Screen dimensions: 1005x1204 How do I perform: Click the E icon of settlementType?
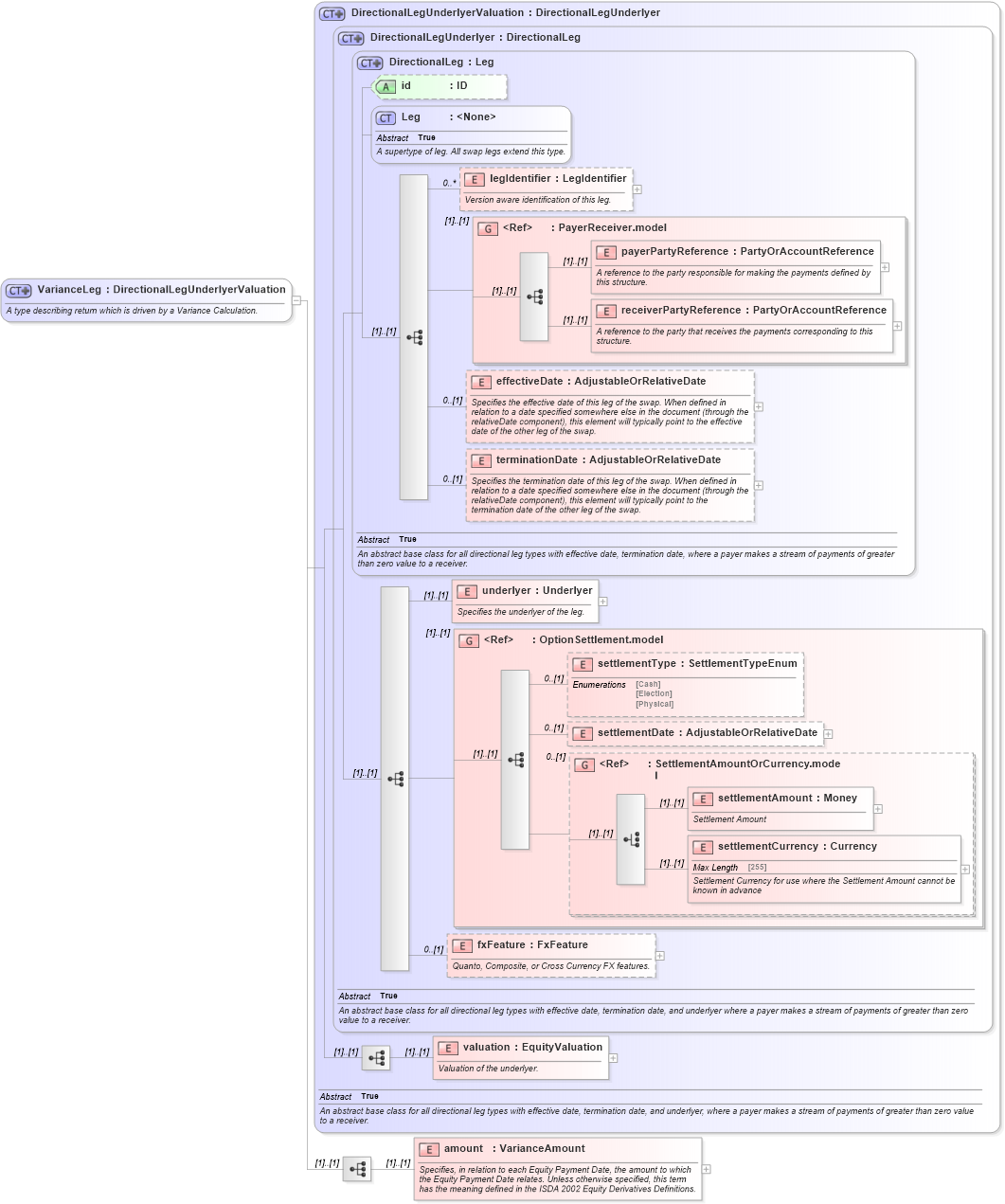583,665
